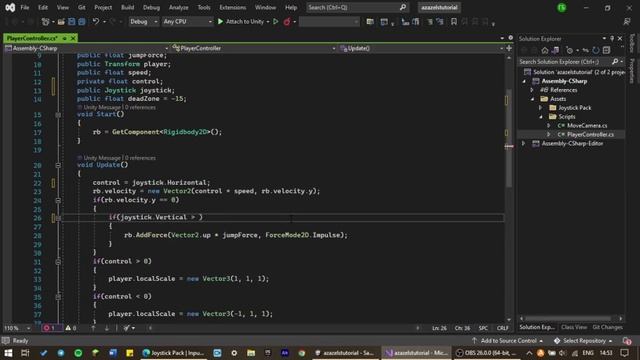Click the Attach to Unity label
This screenshot has height=360, width=640.
click(x=245, y=22)
